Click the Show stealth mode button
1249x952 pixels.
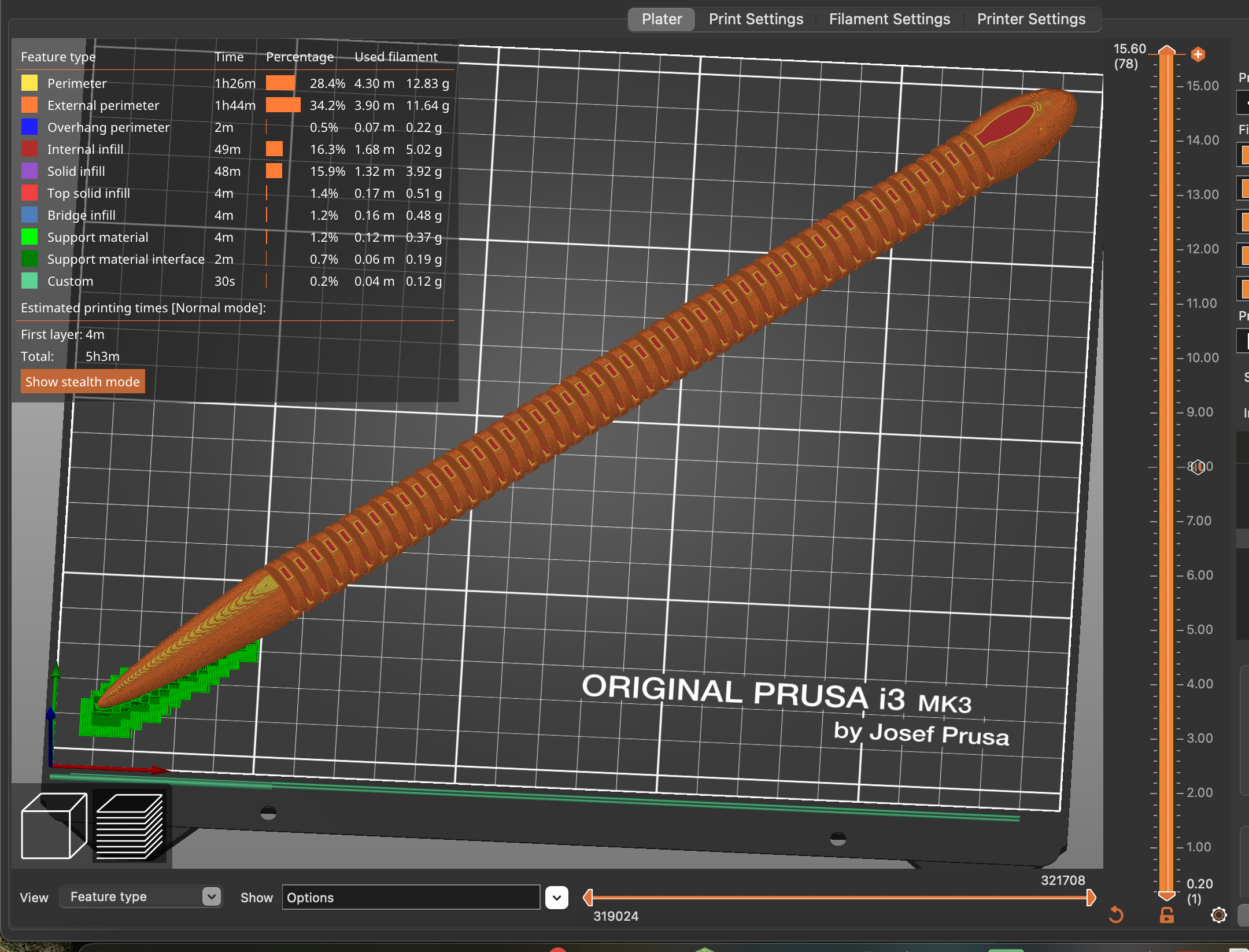(82, 381)
